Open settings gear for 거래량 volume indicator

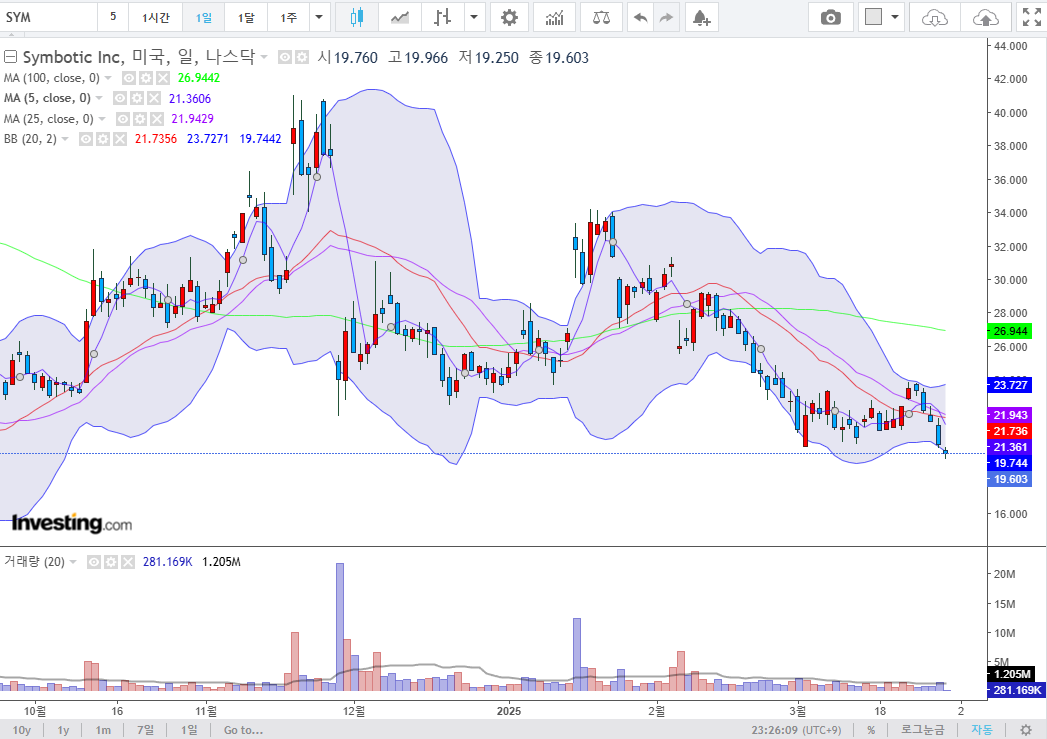click(111, 562)
